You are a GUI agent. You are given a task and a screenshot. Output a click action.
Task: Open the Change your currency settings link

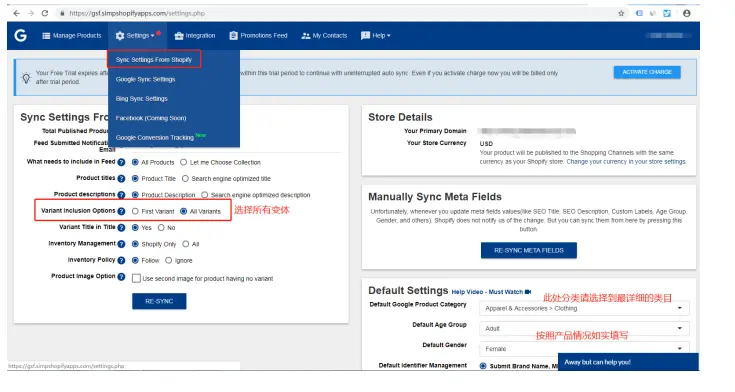point(626,161)
